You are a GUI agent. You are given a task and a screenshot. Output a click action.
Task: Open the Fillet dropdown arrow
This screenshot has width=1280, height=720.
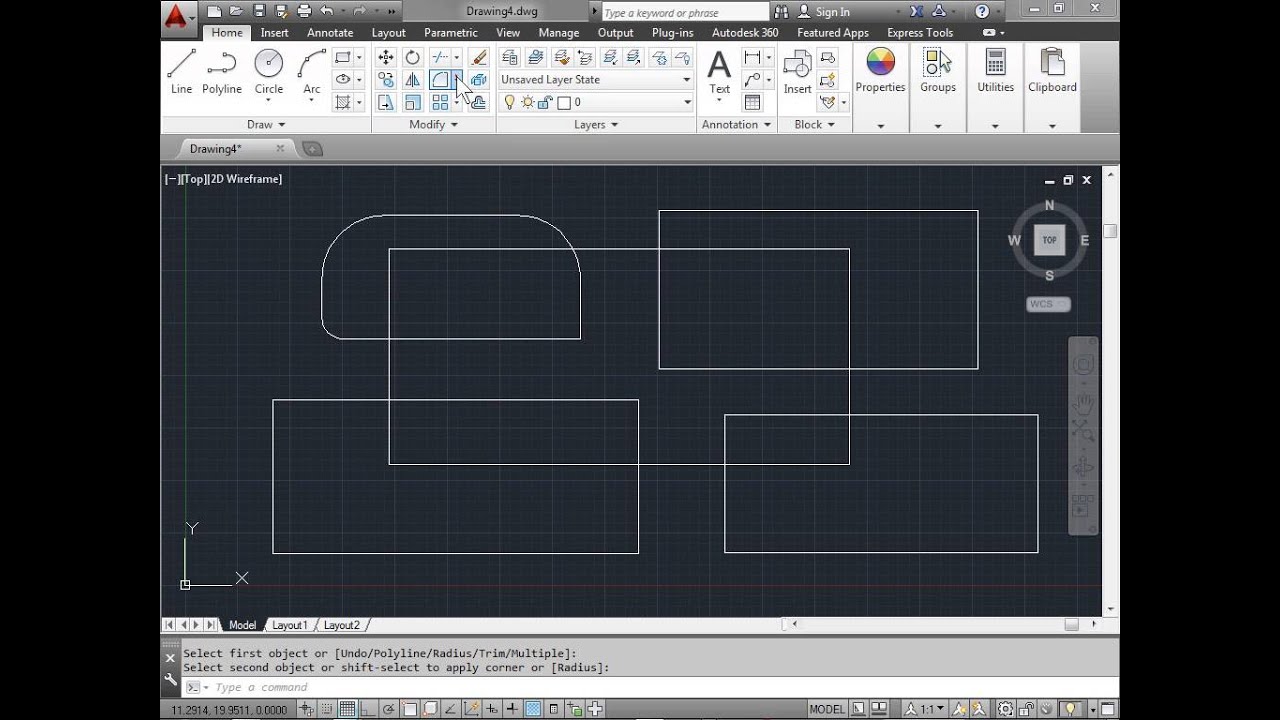(457, 80)
